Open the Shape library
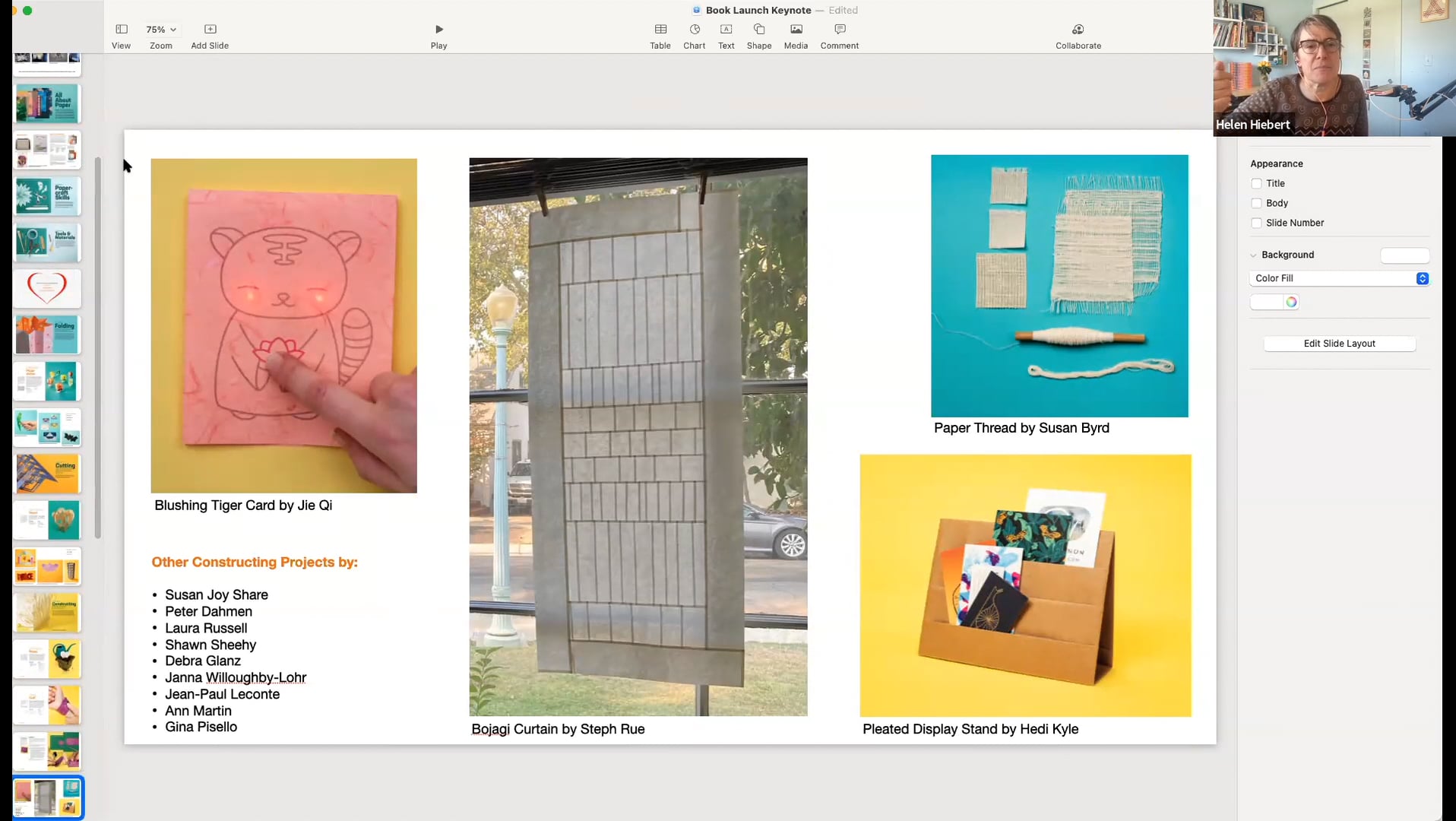 (x=759, y=29)
